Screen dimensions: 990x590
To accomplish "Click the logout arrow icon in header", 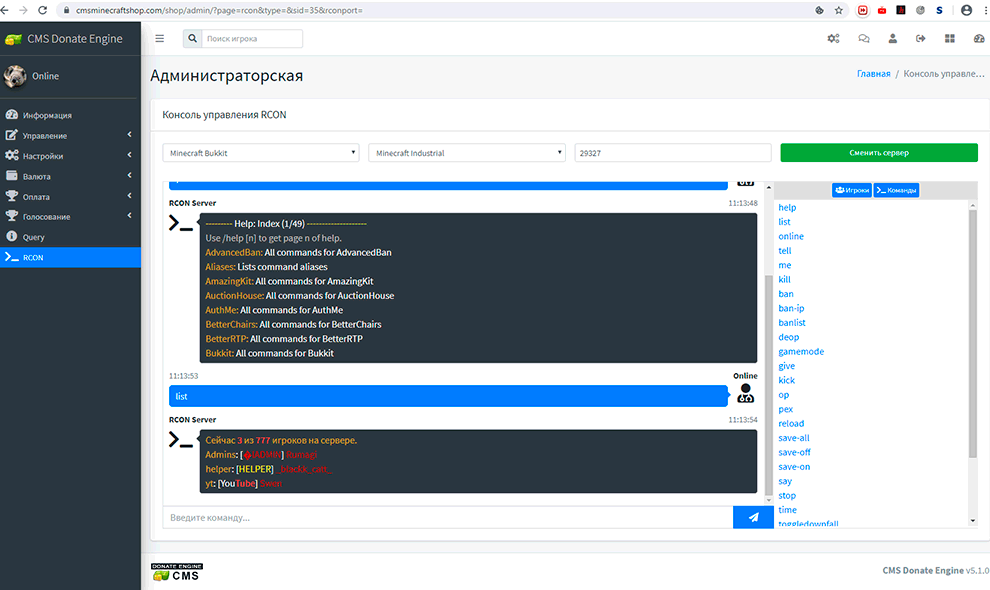I will coord(920,39).
